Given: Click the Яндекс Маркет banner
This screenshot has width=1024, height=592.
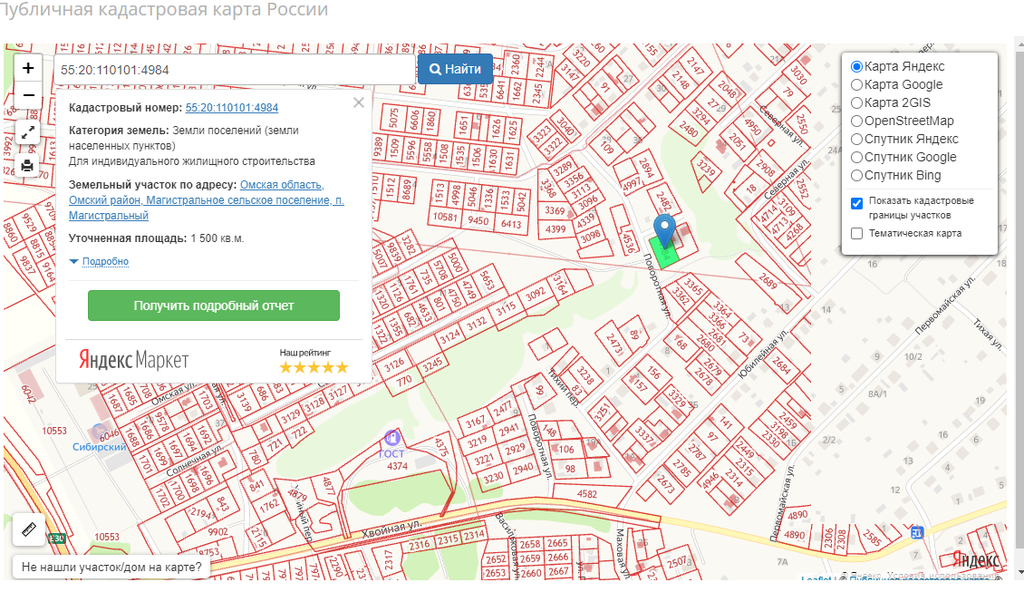Looking at the screenshot, I should (x=134, y=360).
